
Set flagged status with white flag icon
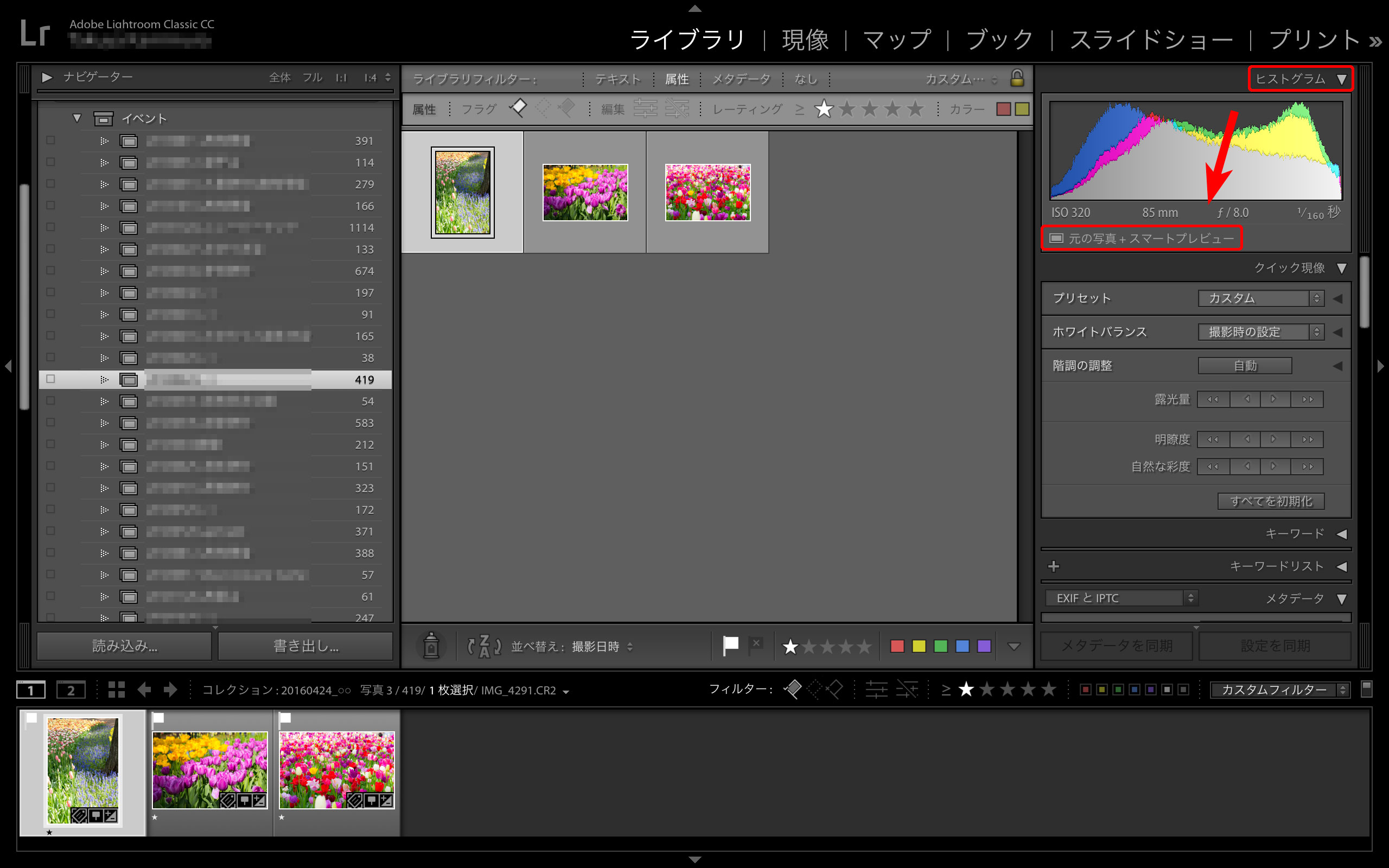(731, 646)
